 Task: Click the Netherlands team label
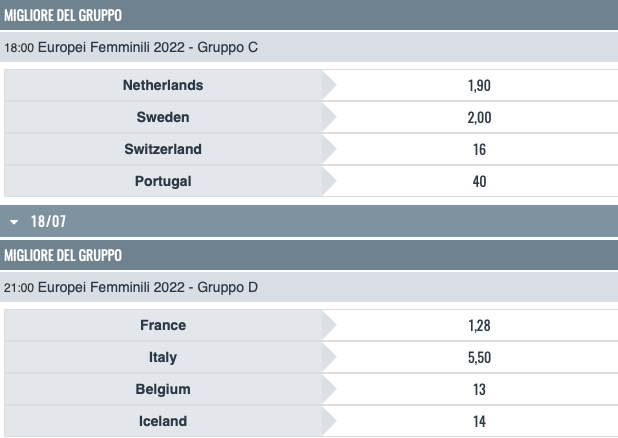point(163,86)
